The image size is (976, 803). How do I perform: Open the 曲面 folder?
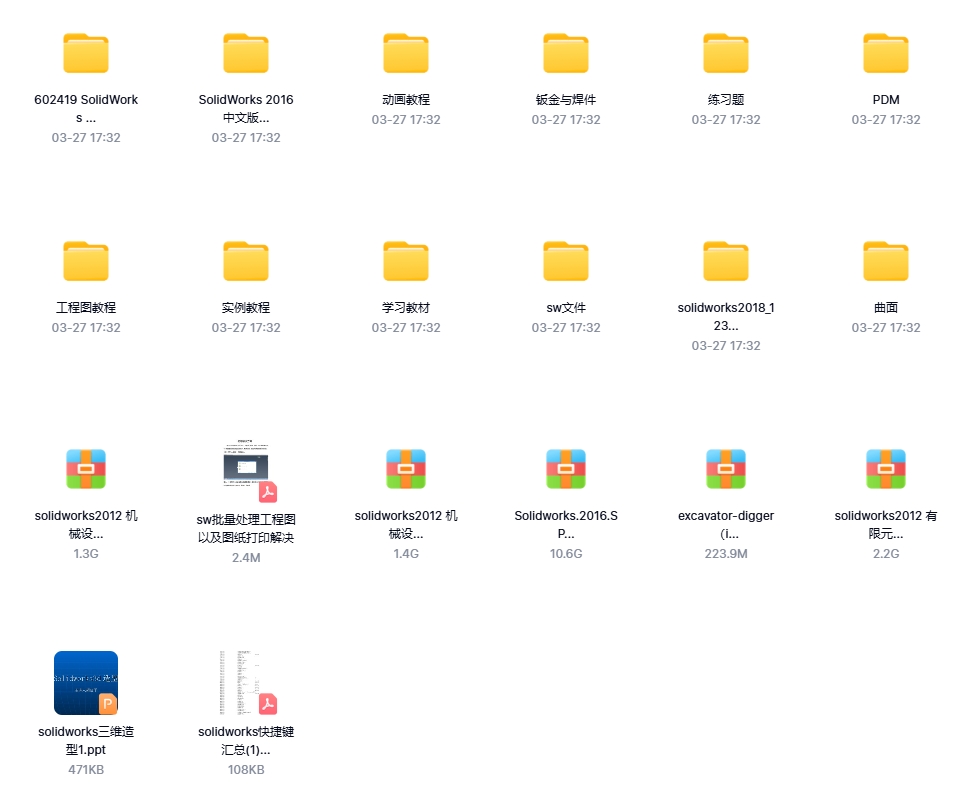point(885,261)
